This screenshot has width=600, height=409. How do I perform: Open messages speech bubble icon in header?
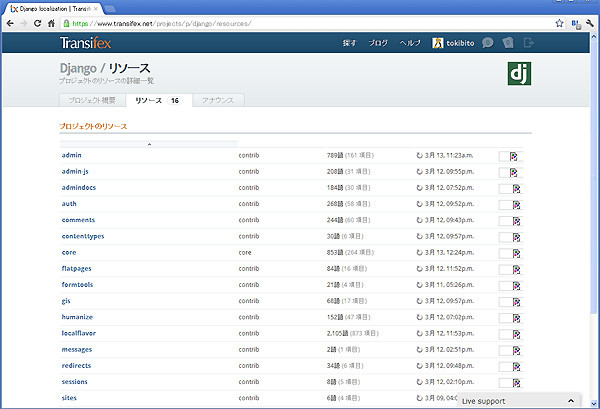pos(488,42)
